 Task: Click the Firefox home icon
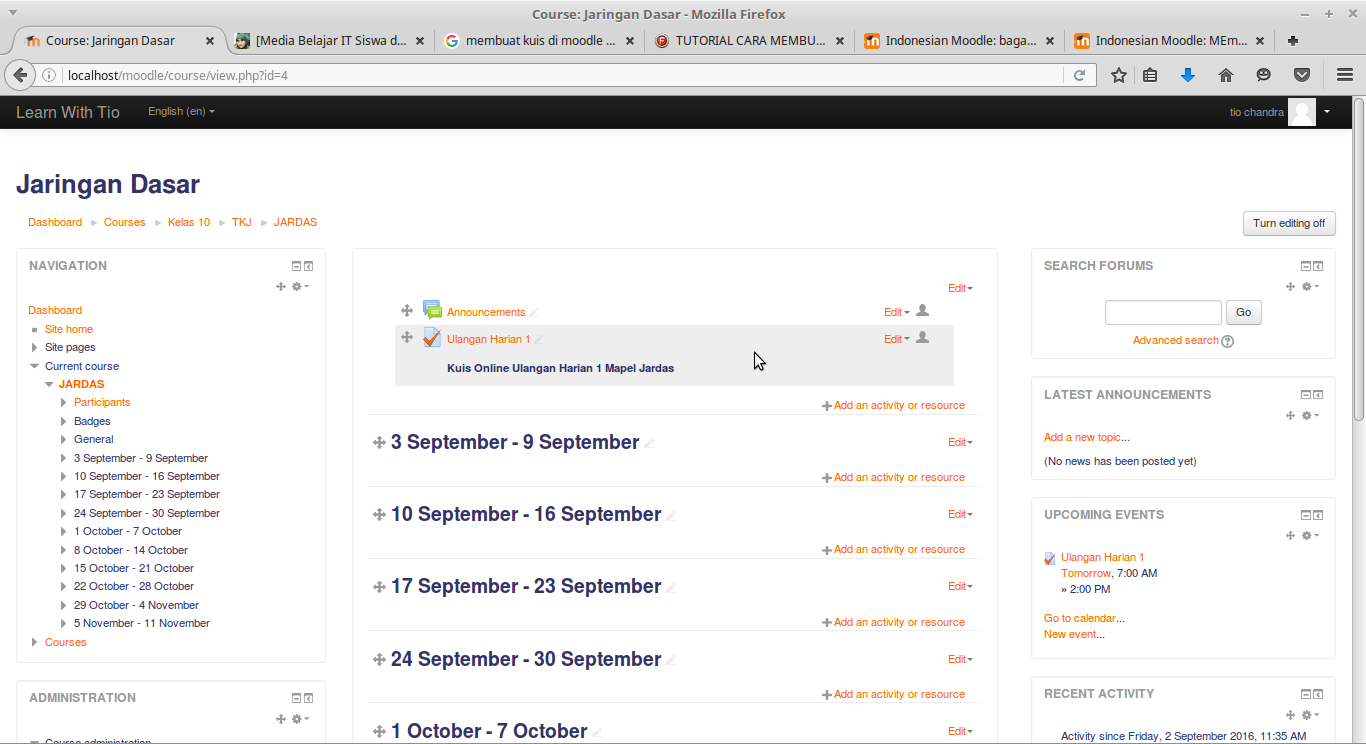point(1226,74)
